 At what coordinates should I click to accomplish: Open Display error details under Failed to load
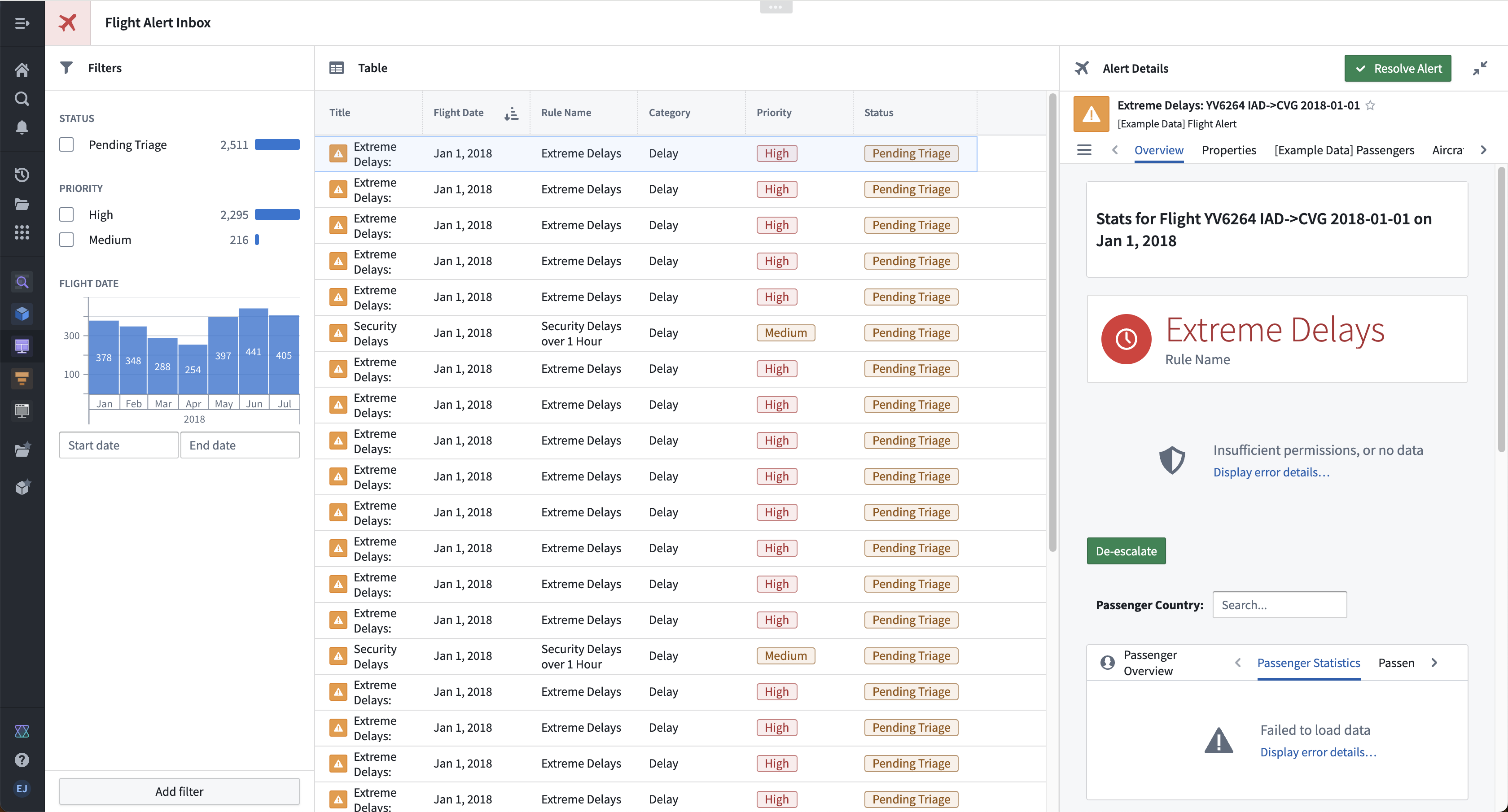click(x=1318, y=752)
